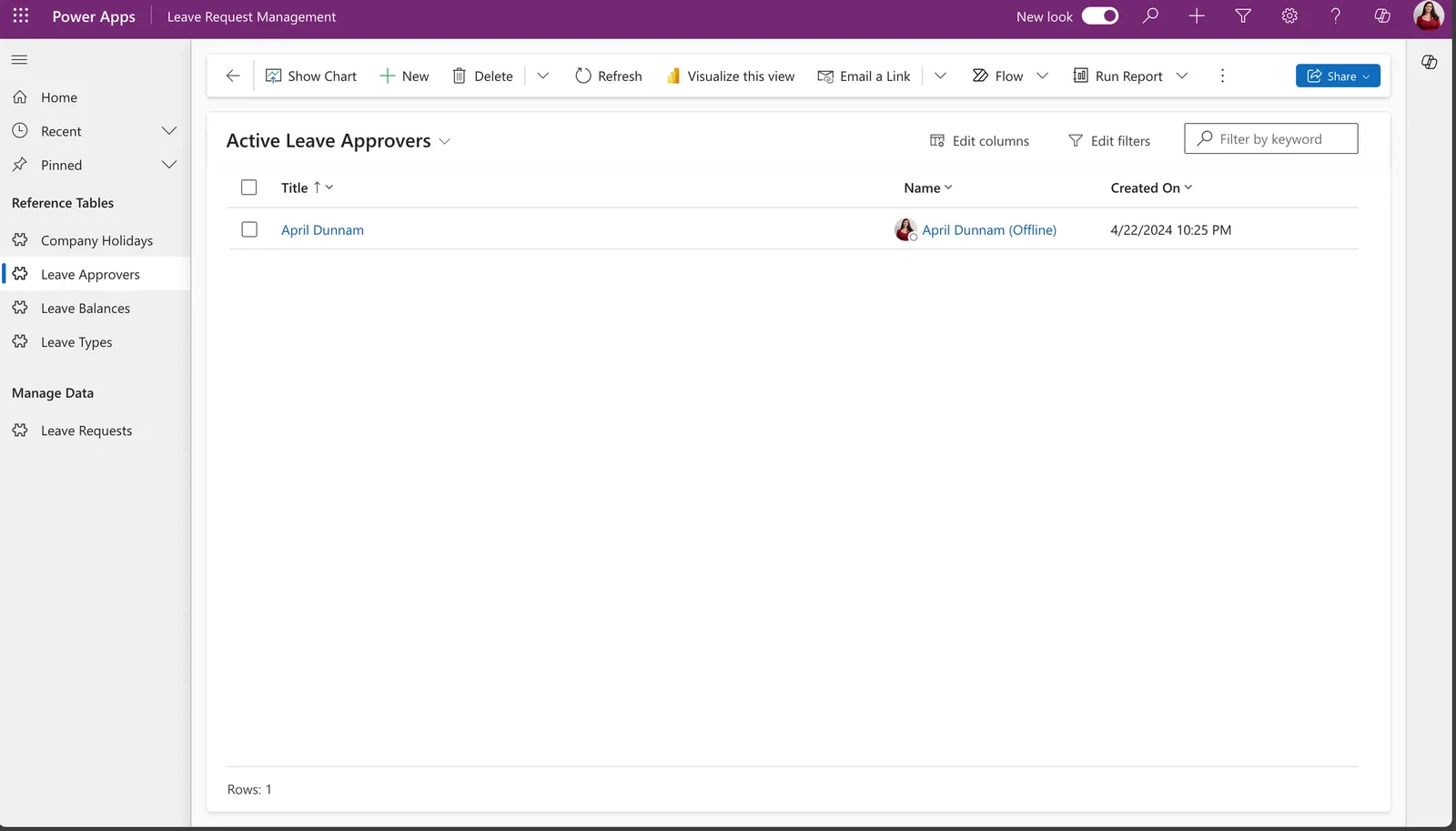Screen dimensions: 1456x831
Task: Click Email a Link
Action: [x=864, y=76]
